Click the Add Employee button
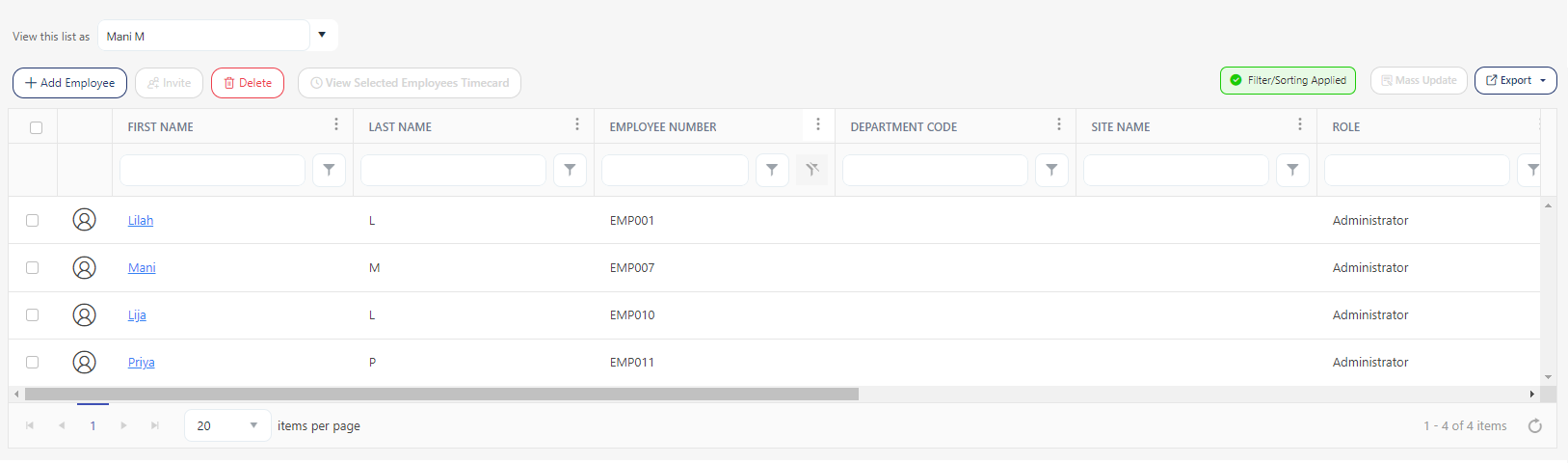This screenshot has height=463, width=1568. [69, 83]
